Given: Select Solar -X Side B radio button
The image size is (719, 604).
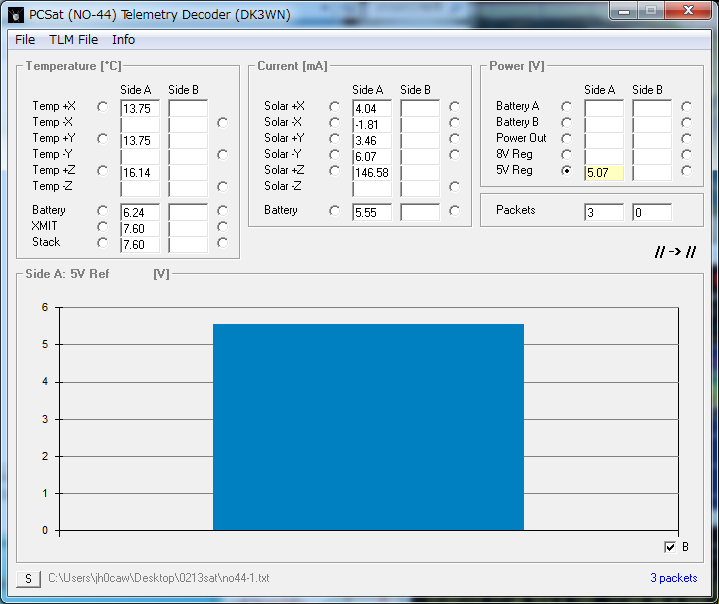Looking at the screenshot, I should coord(454,122).
